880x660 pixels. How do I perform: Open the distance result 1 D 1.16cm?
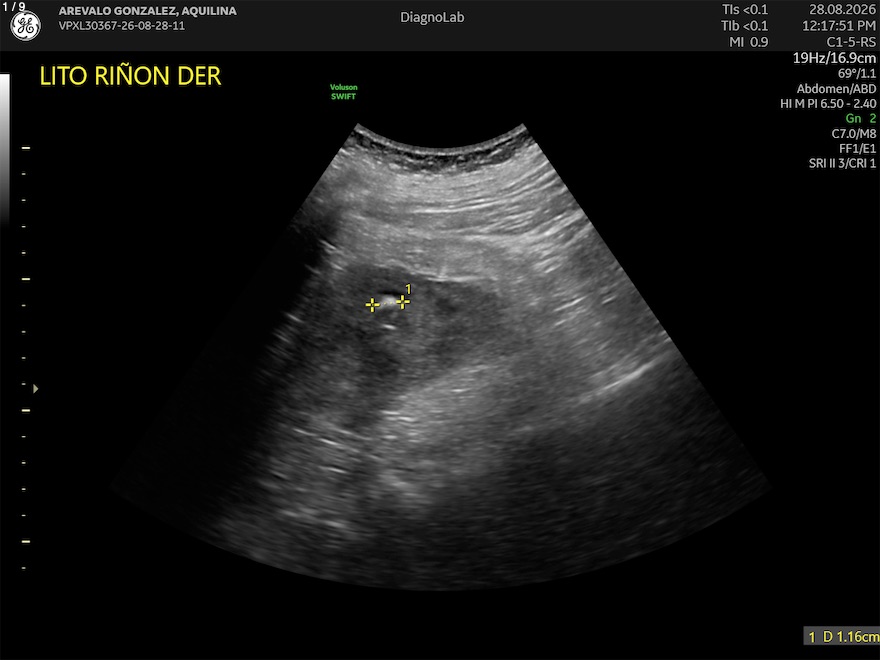842,636
